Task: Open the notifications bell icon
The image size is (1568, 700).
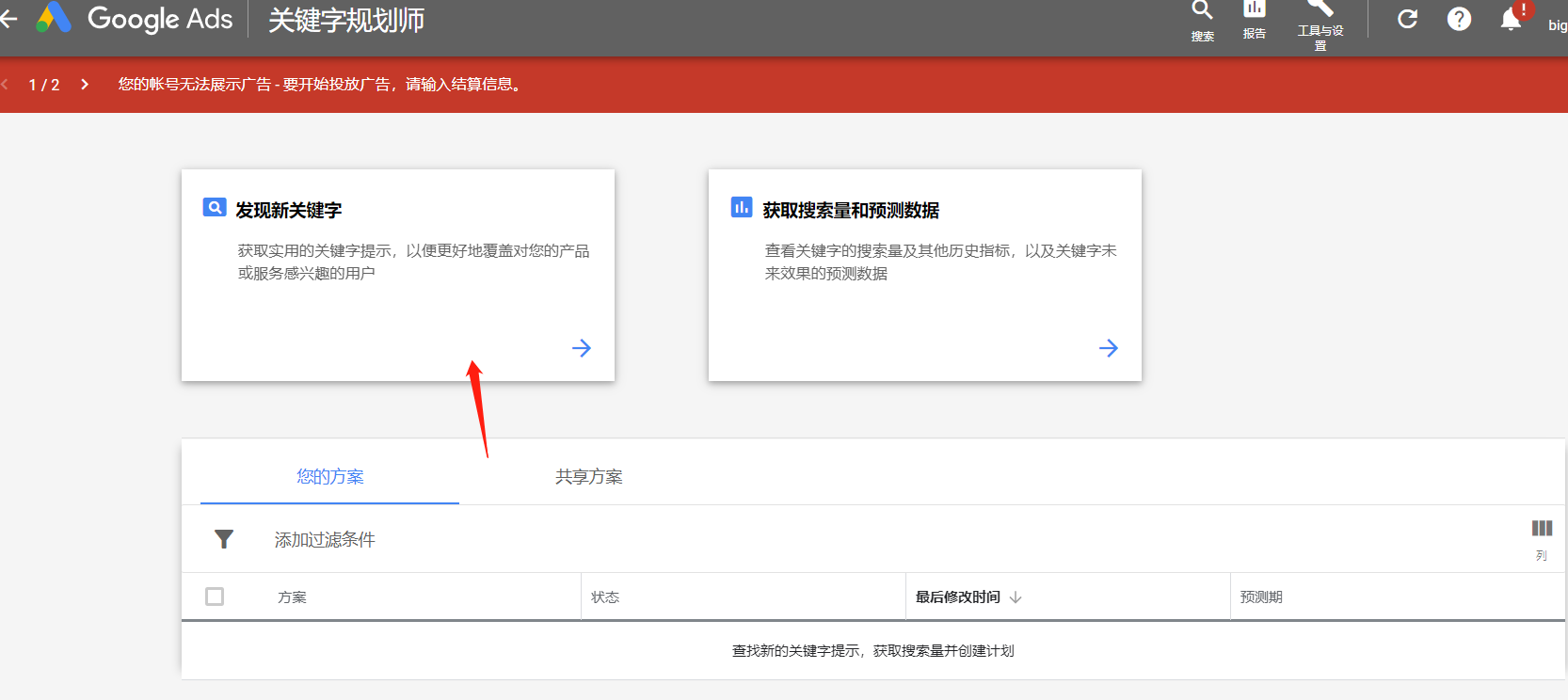Action: pos(1512,19)
